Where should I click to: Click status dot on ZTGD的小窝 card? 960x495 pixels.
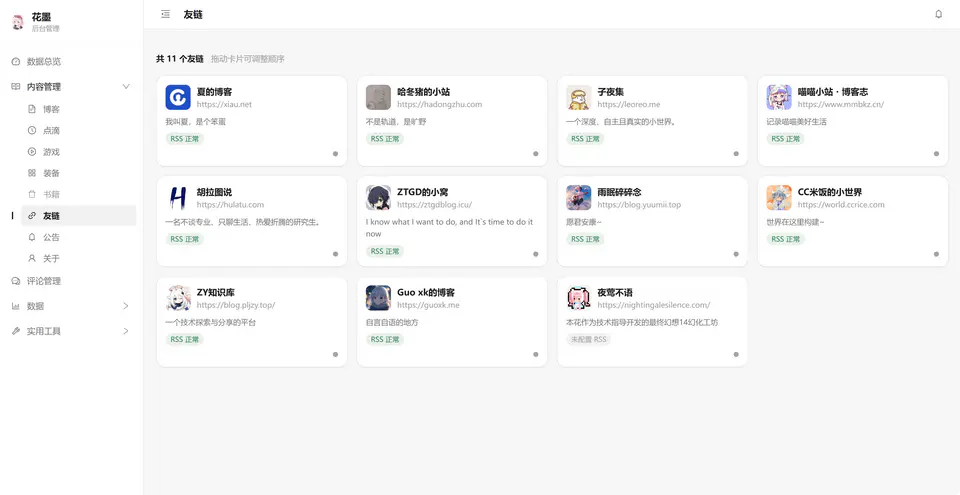click(x=536, y=254)
